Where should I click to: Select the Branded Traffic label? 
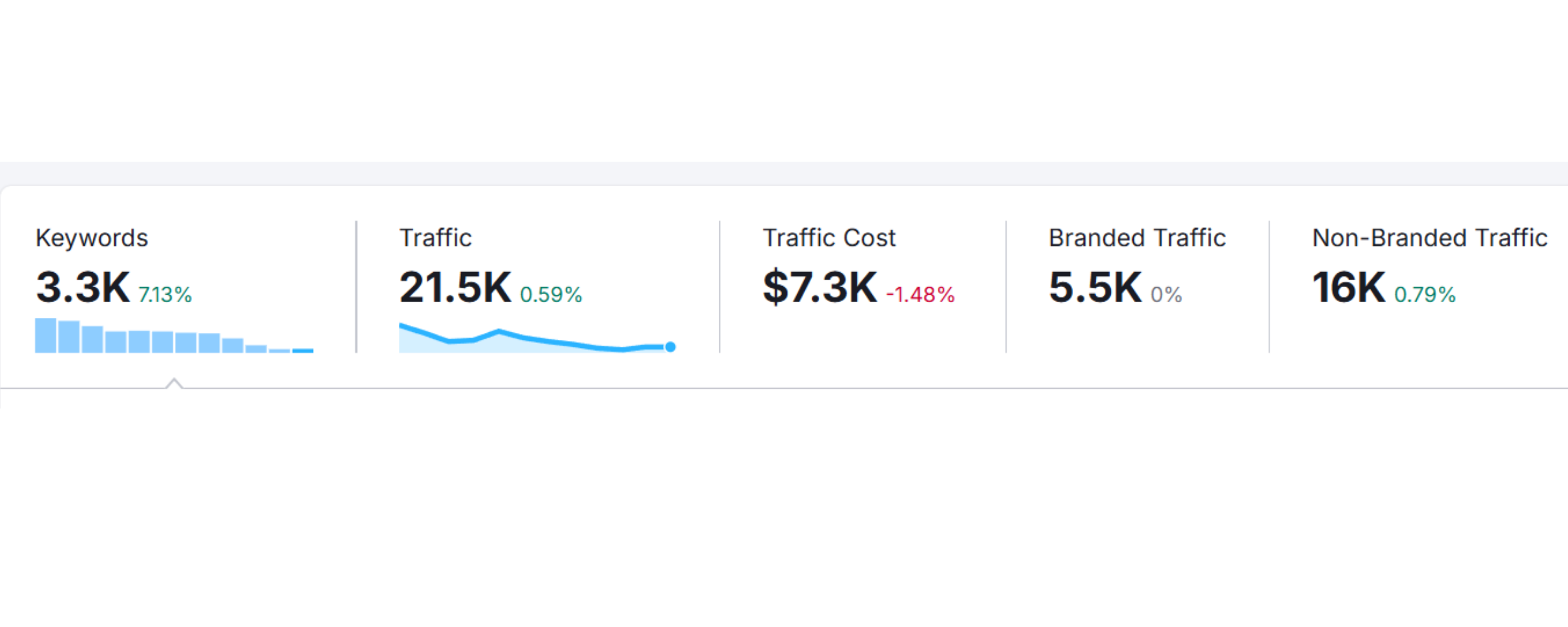point(1137,238)
